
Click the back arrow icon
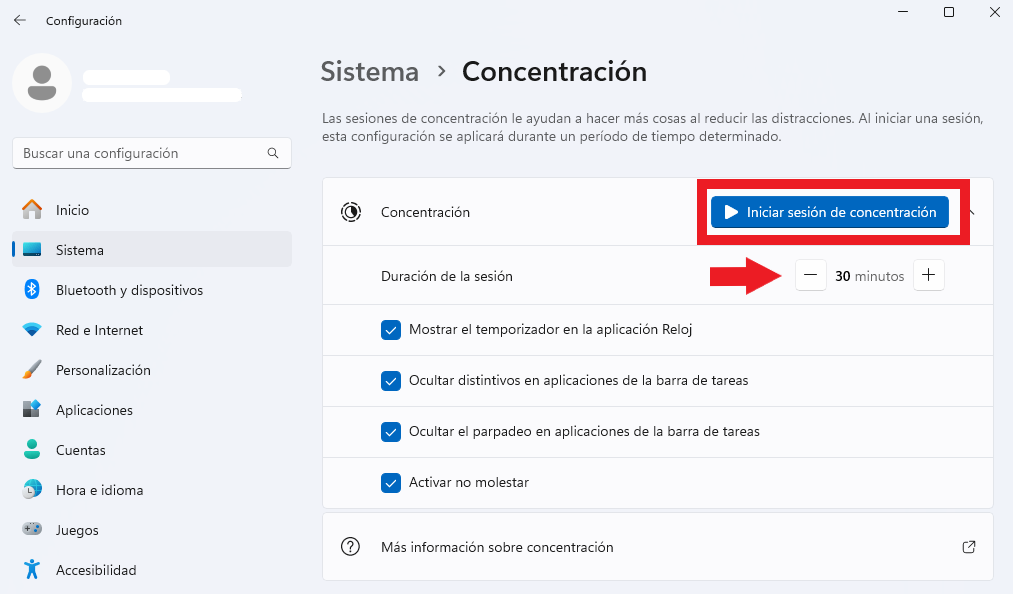pos(20,21)
